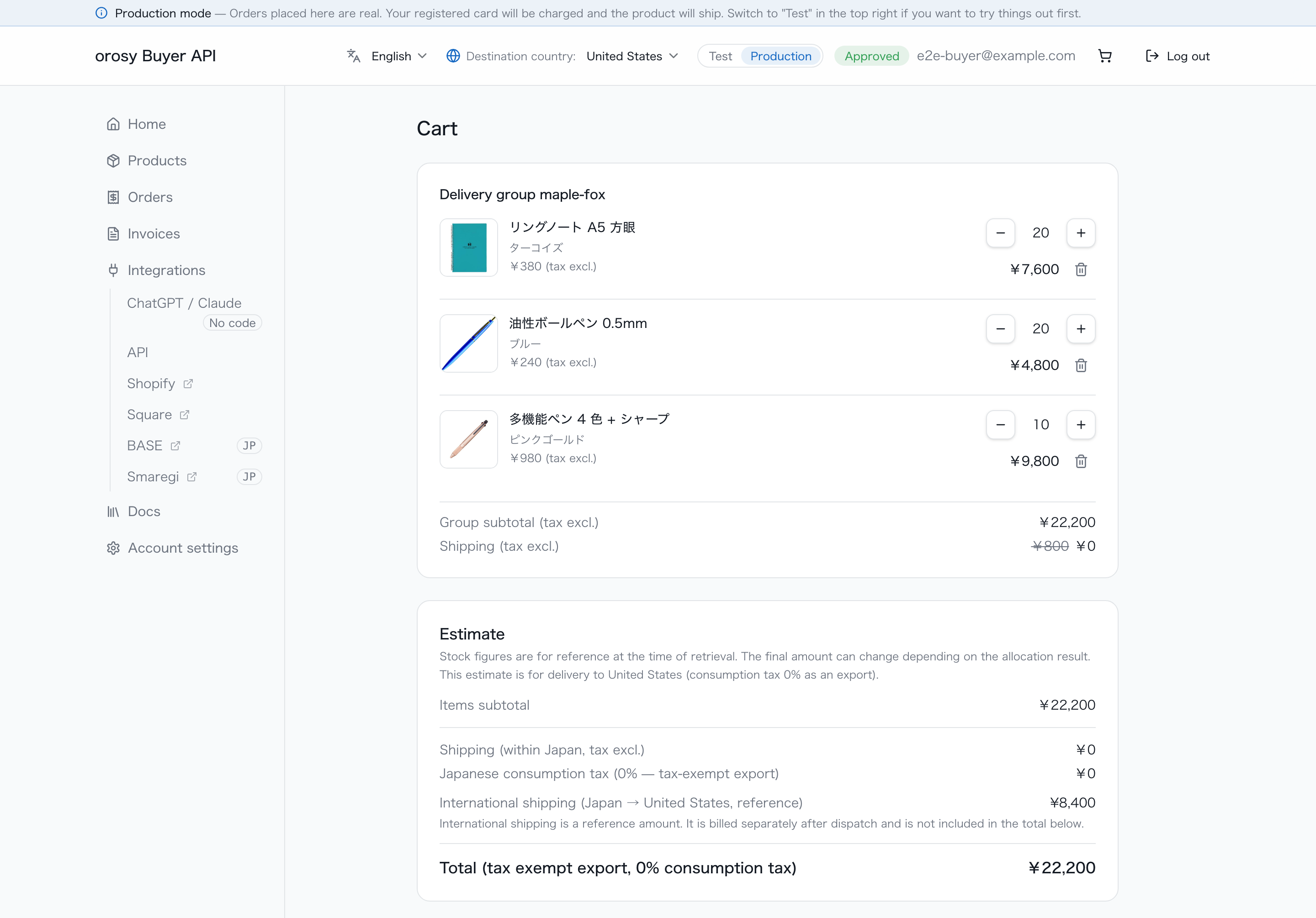Open Shopify external link
This screenshot has width=1316, height=918.
160,384
